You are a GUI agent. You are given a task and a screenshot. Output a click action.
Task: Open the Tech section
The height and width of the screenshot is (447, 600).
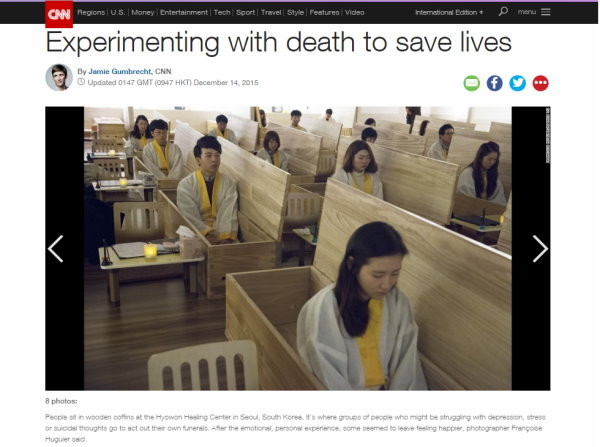[x=222, y=12]
